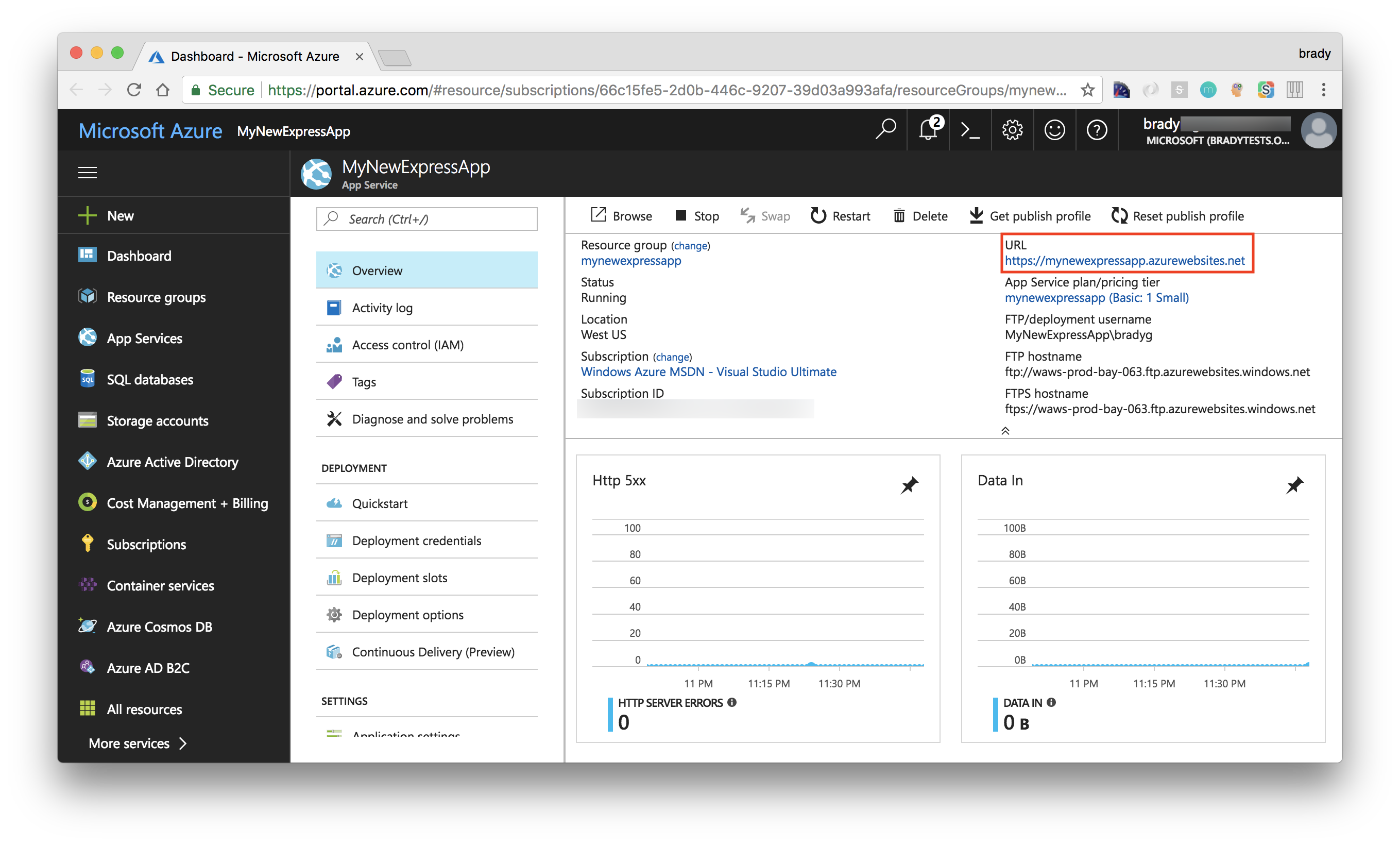Open SQL databases in sidebar
The height and width of the screenshot is (845, 1400).
[x=174, y=380]
